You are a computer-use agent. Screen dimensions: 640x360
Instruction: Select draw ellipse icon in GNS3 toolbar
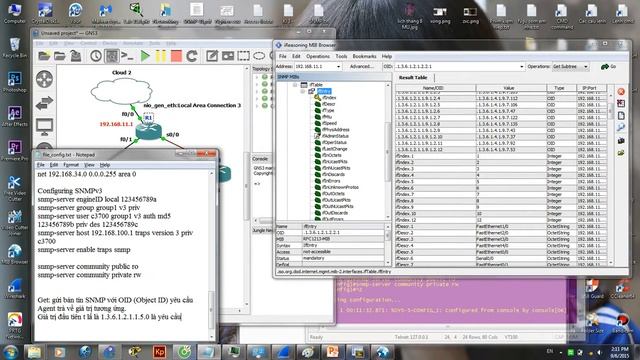click(259, 56)
